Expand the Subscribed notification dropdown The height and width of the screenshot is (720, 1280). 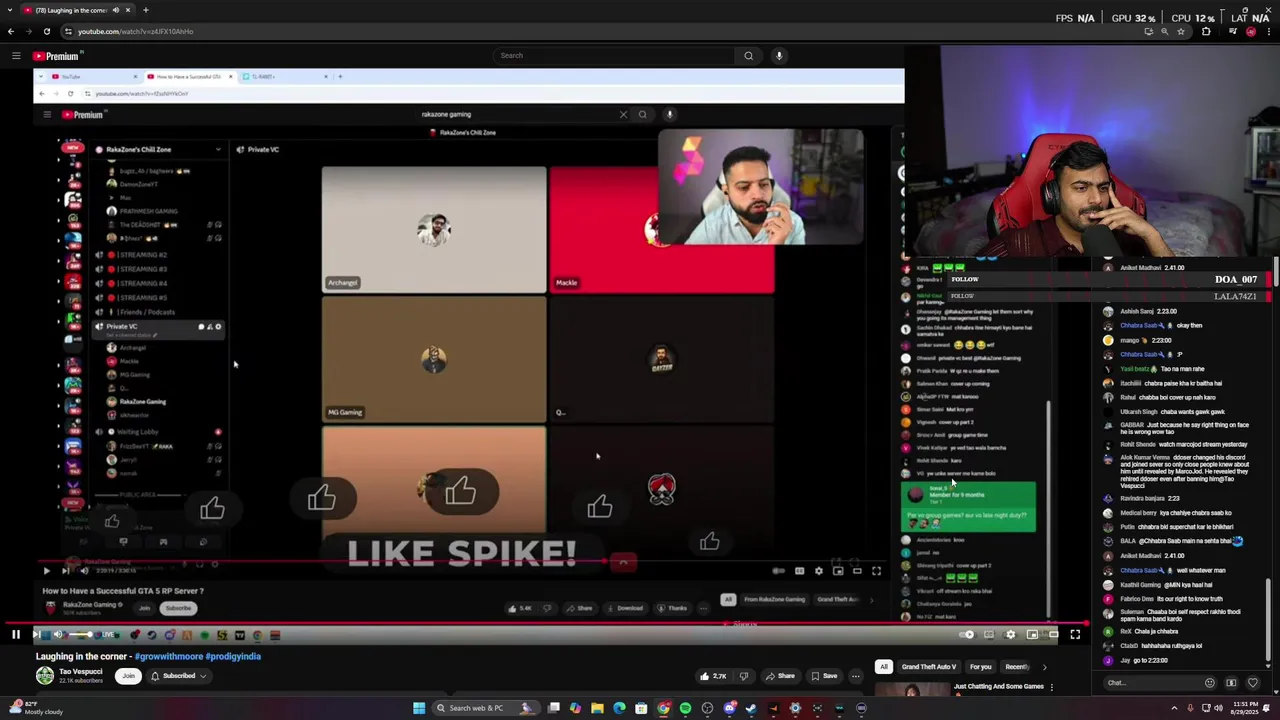pyautogui.click(x=179, y=676)
